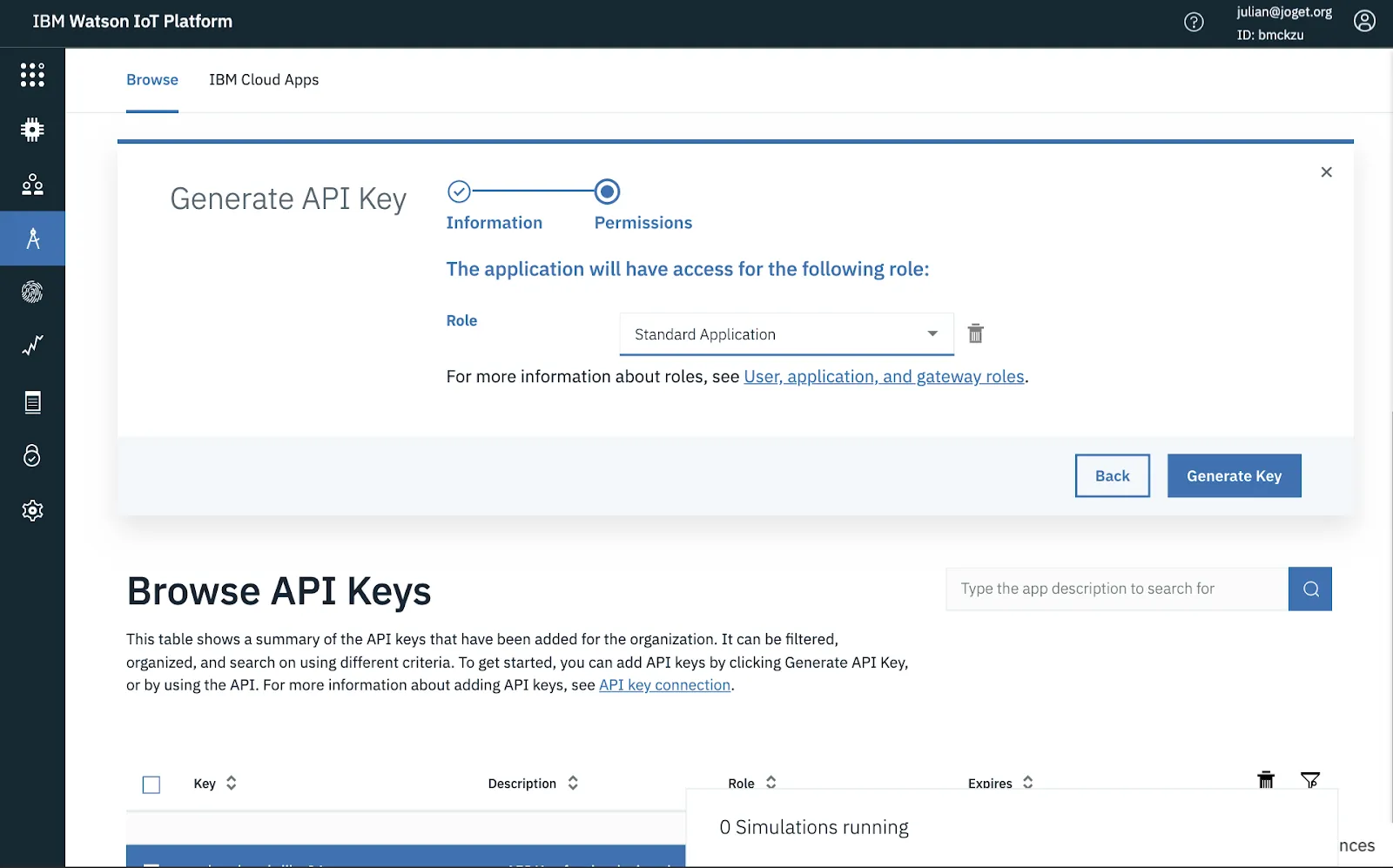The height and width of the screenshot is (868, 1393).
Task: Click the help question mark icon
Action: pyautogui.click(x=1194, y=23)
